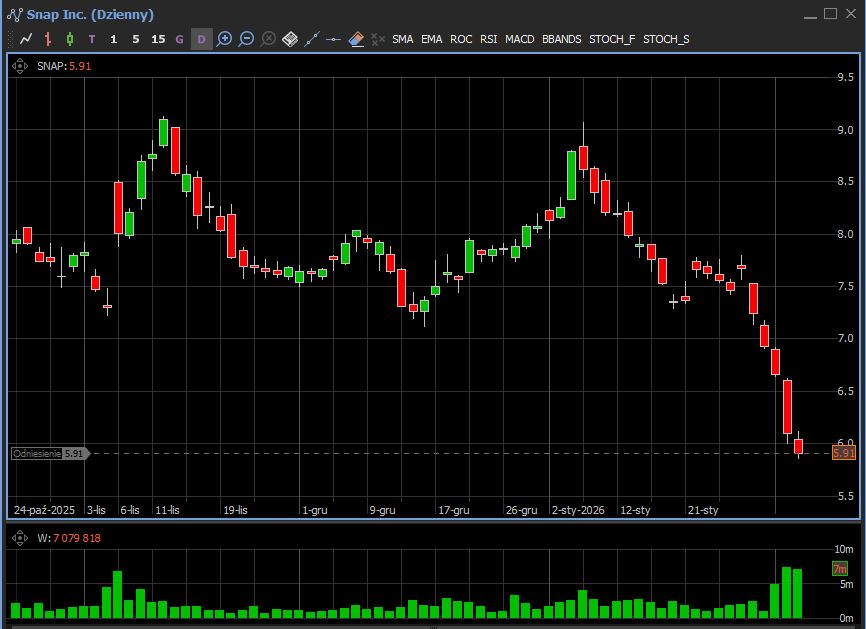Viewport: 866px width, 629px height.
Task: Select the daily (D) interval button
Action: 201,39
